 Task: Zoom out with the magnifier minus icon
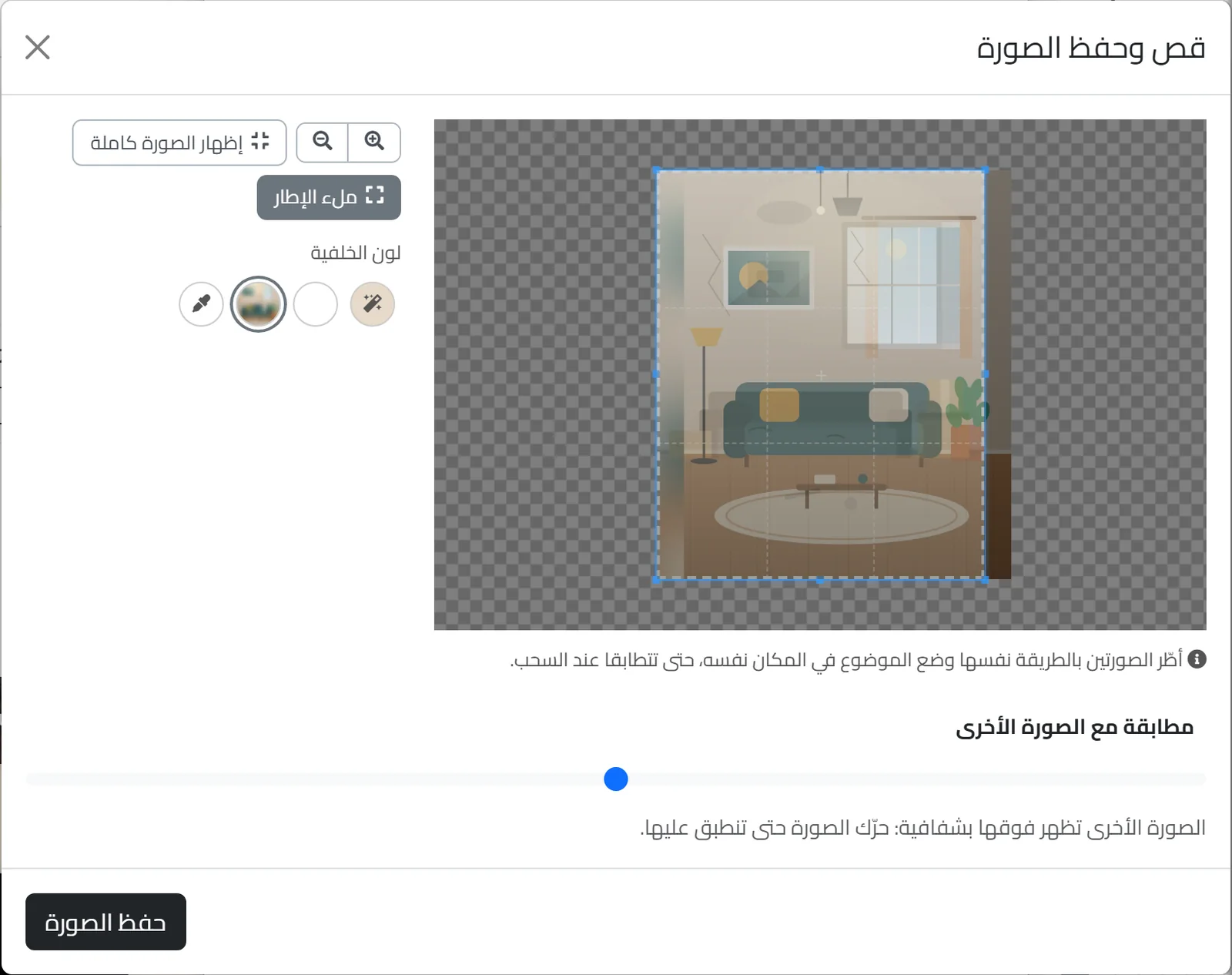323,142
